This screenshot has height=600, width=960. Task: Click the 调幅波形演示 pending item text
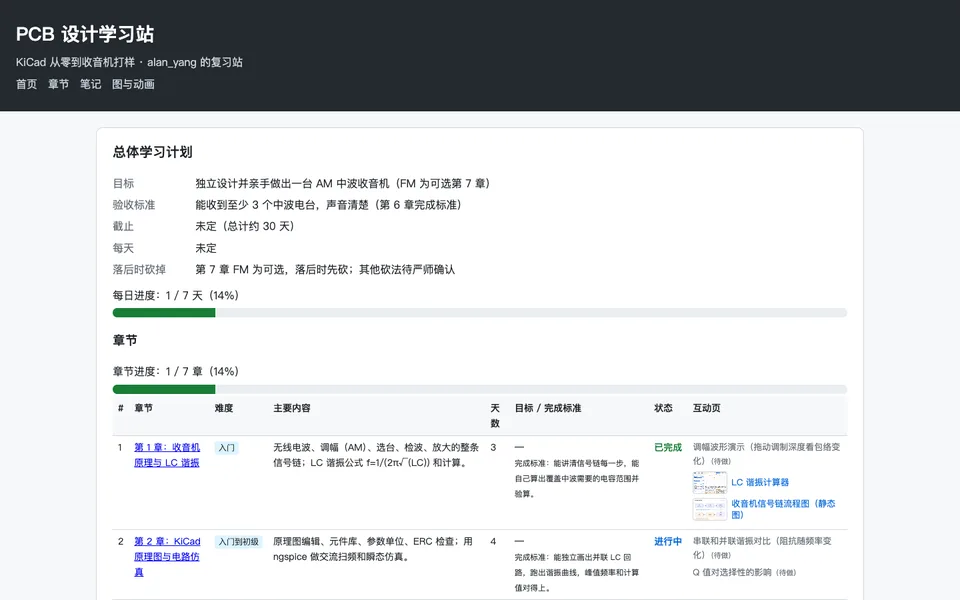(x=767, y=454)
